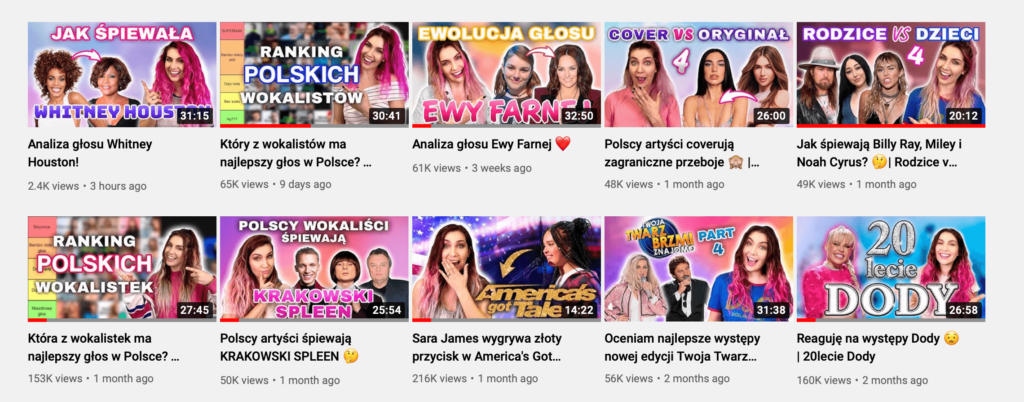Open title 'Oceniam najlepsze występy nowej edycji'
The image size is (1024, 402).
coord(684,347)
